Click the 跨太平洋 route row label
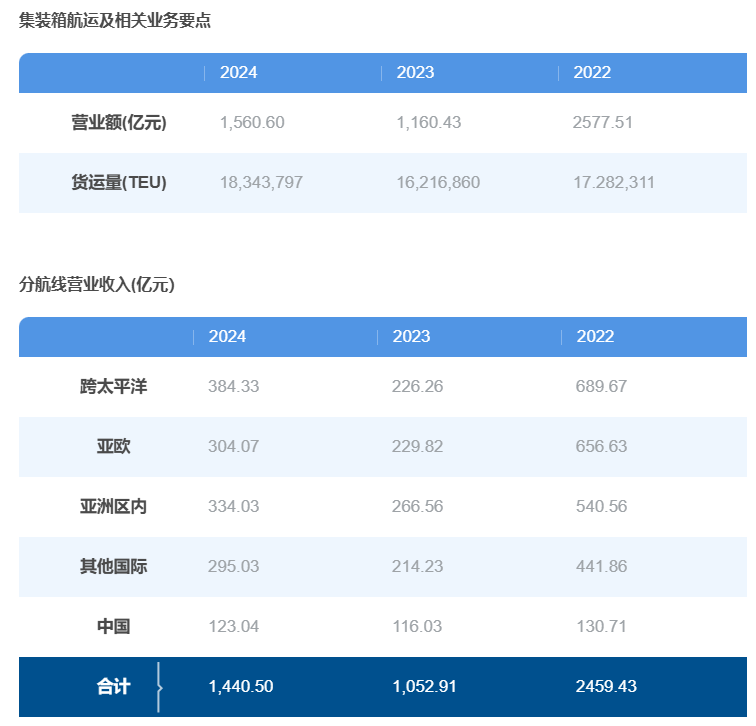Screen dimensions: 756x726 pyautogui.click(x=113, y=387)
